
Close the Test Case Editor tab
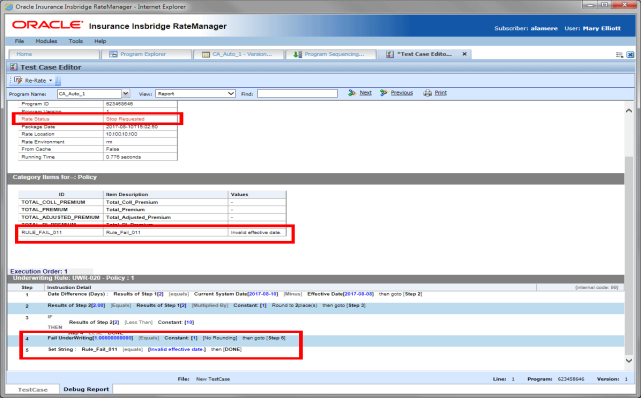coord(464,54)
